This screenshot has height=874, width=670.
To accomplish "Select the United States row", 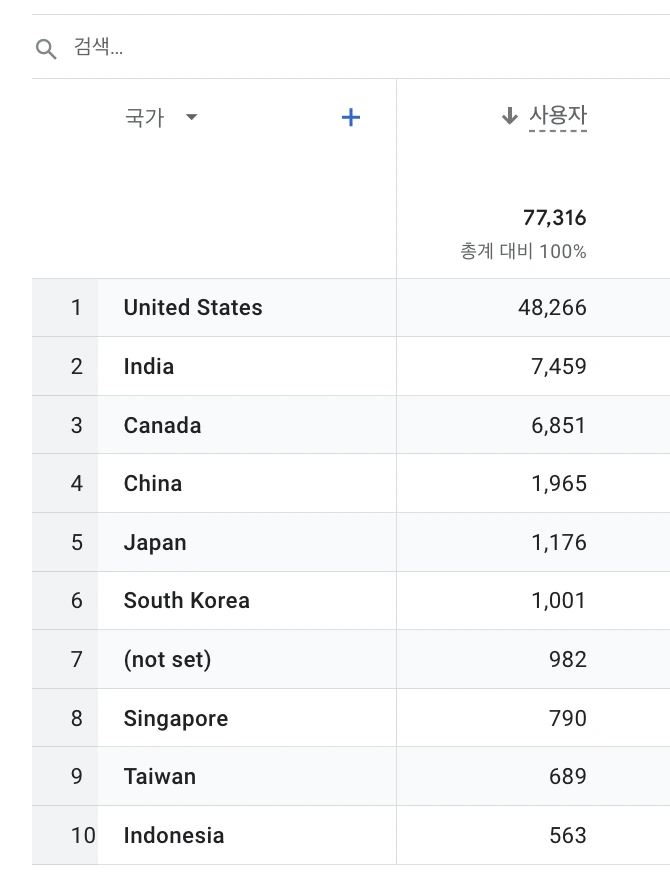I will 193,308.
